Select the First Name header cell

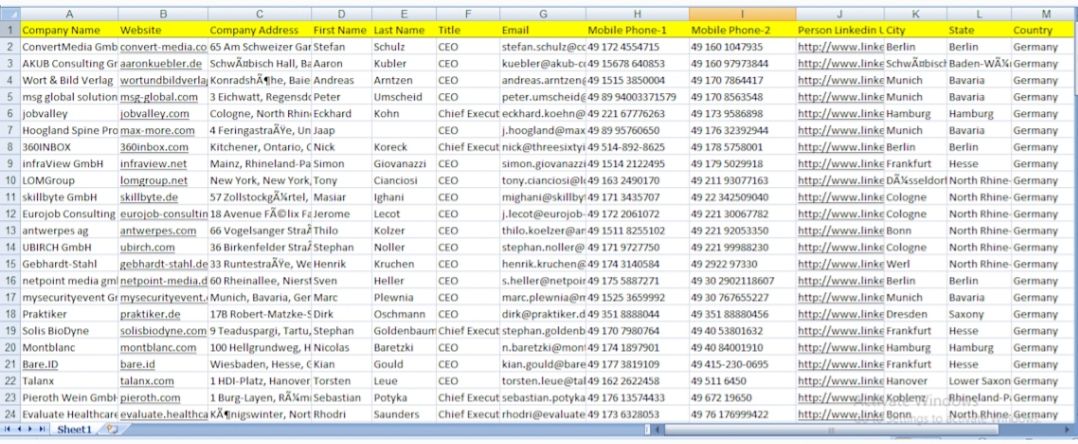point(342,30)
